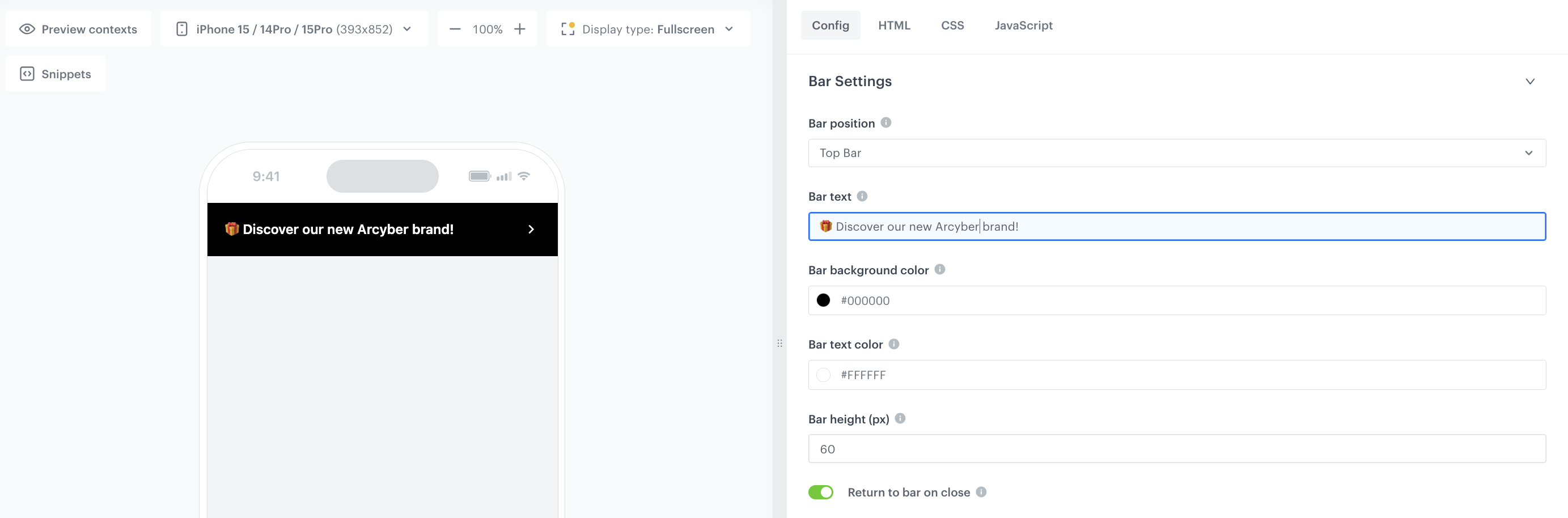The height and width of the screenshot is (518, 1568).
Task: Click the Snippets button
Action: pos(56,74)
